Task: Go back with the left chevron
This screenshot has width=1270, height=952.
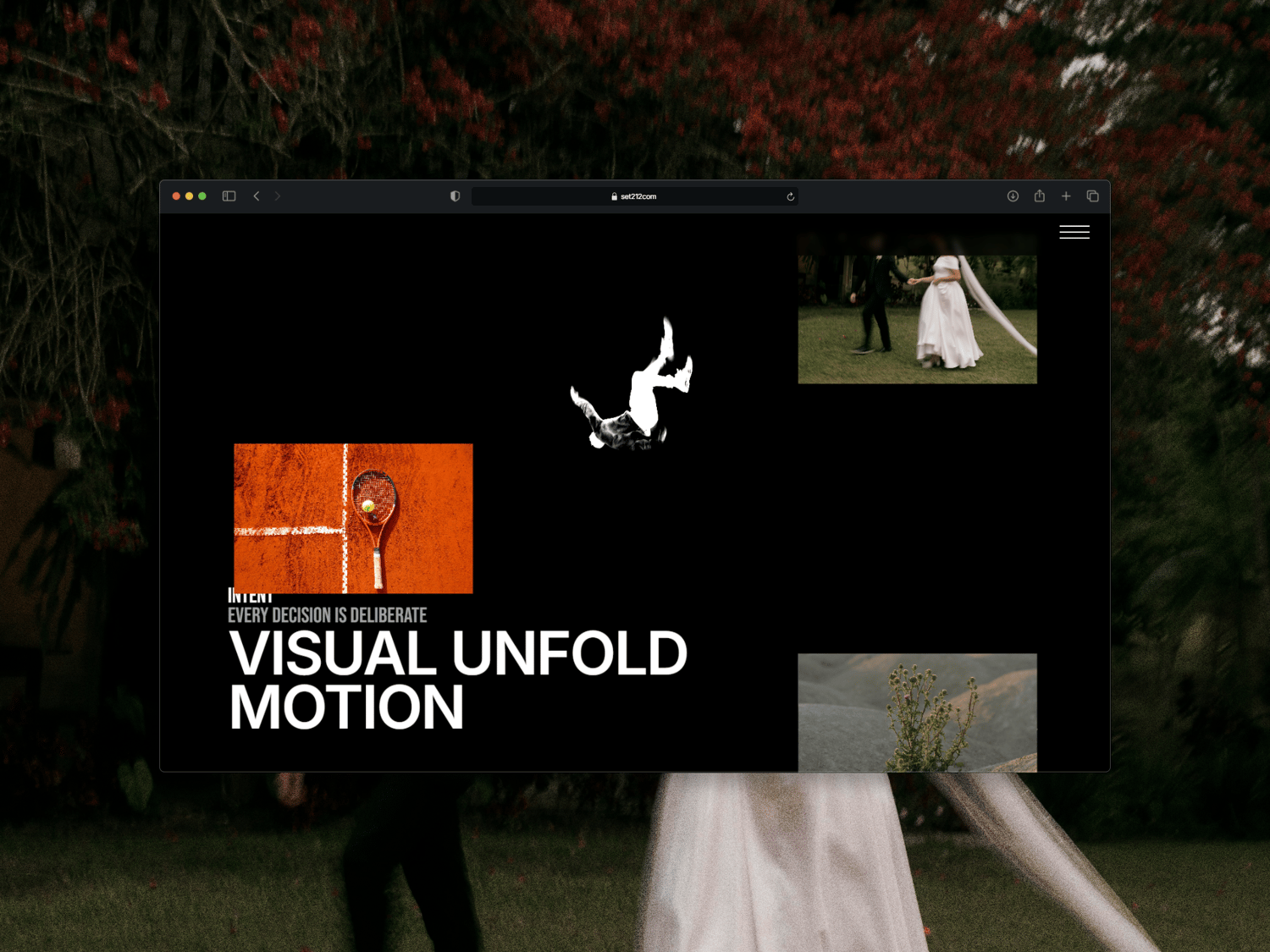Action: [x=257, y=196]
